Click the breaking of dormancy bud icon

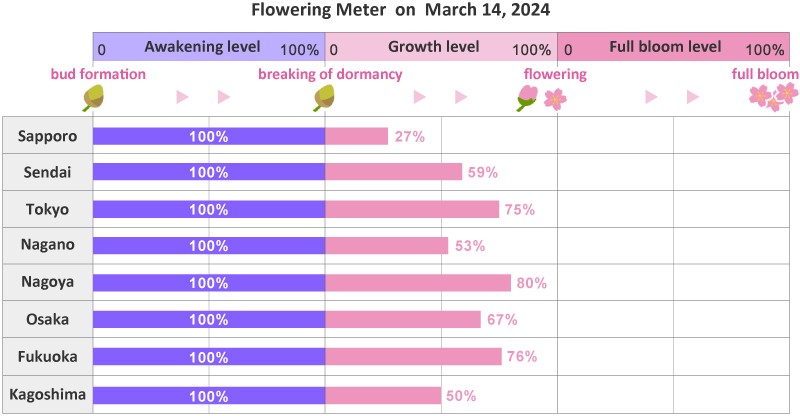click(323, 97)
